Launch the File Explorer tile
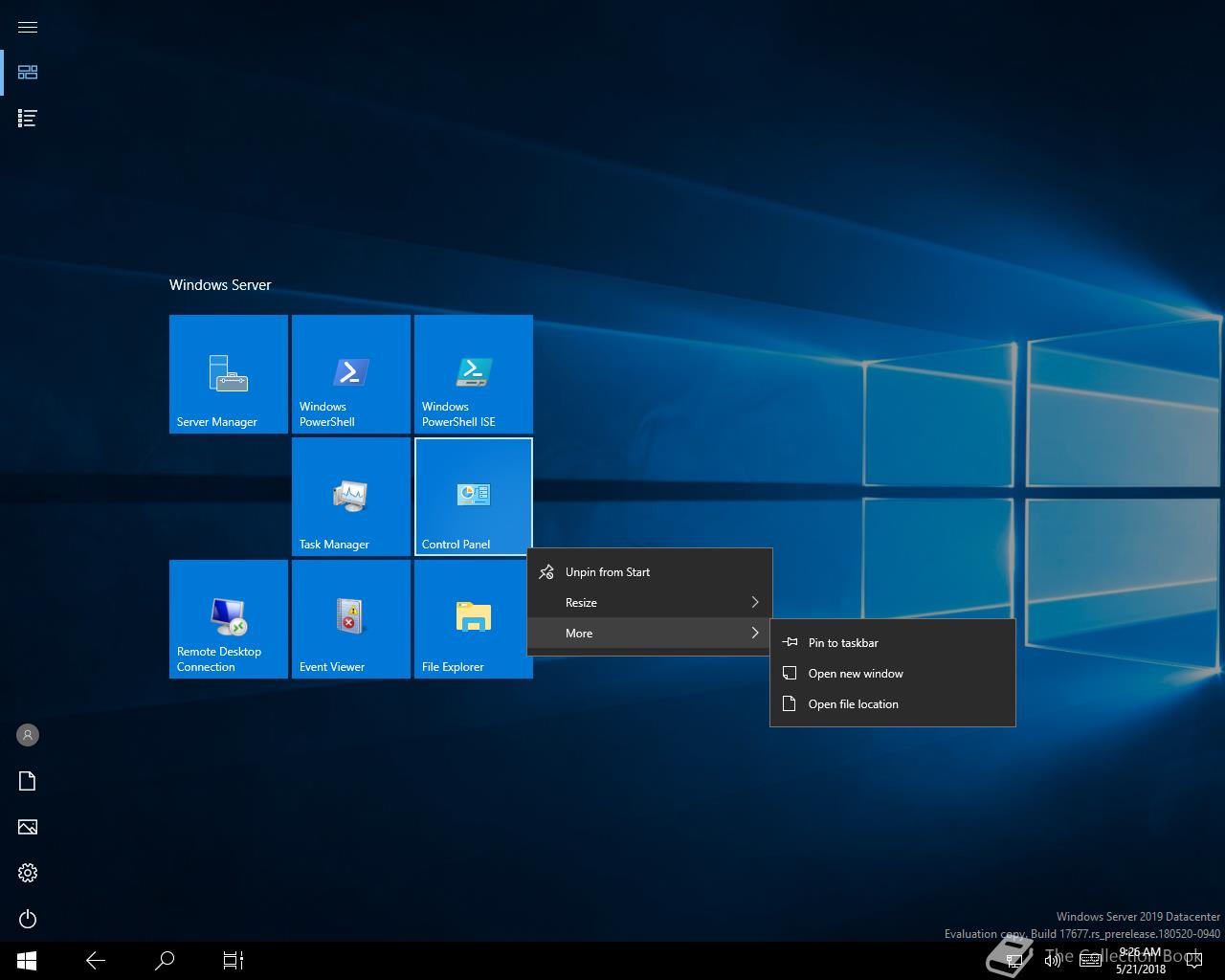 474,619
